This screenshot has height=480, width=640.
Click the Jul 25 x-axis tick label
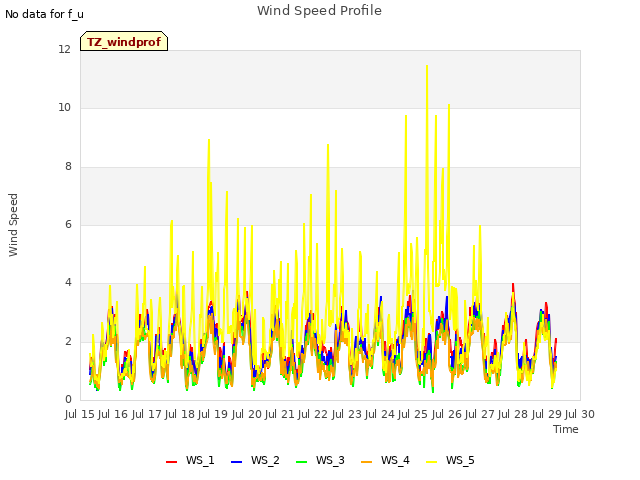[413, 414]
